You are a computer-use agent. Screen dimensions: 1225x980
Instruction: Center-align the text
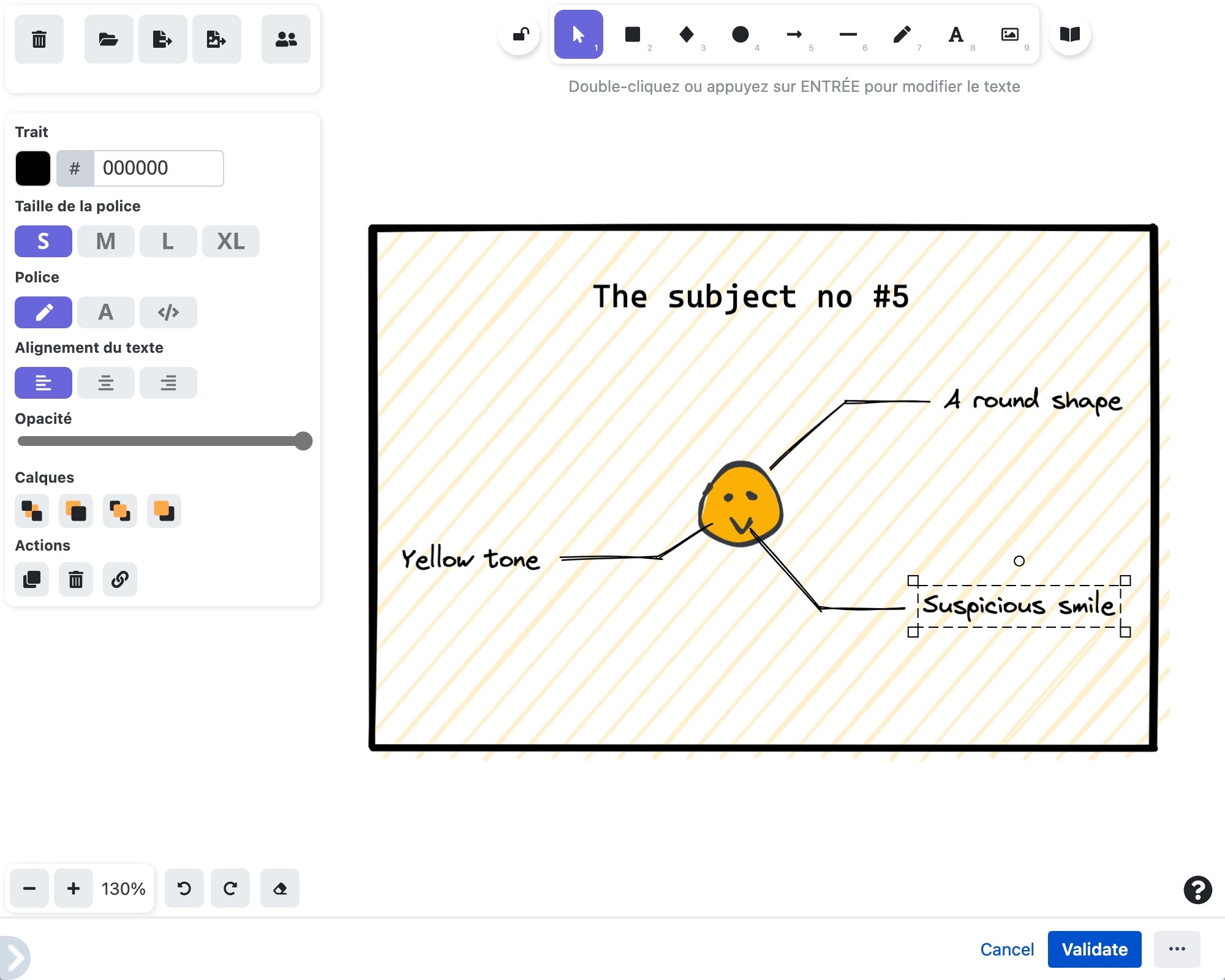tap(105, 383)
